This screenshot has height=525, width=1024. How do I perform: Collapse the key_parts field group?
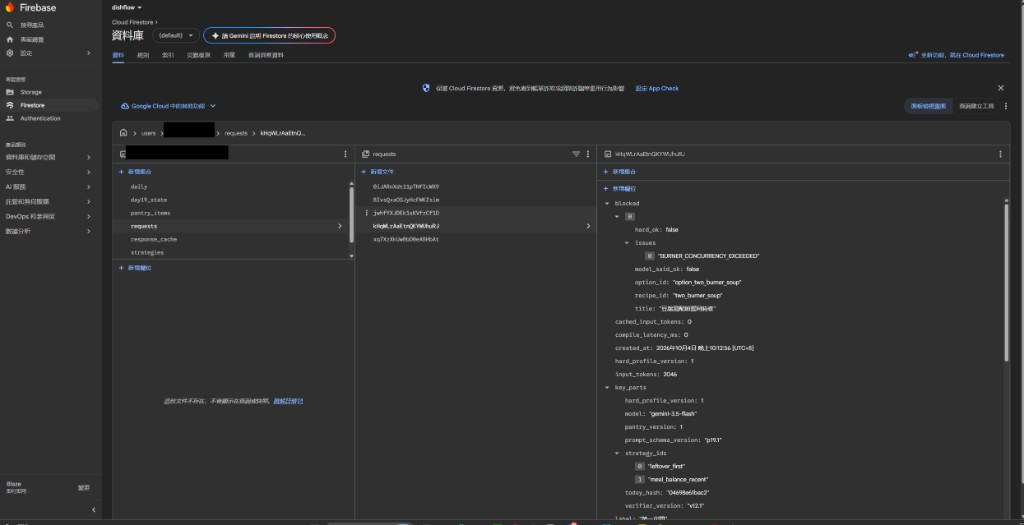pos(607,387)
